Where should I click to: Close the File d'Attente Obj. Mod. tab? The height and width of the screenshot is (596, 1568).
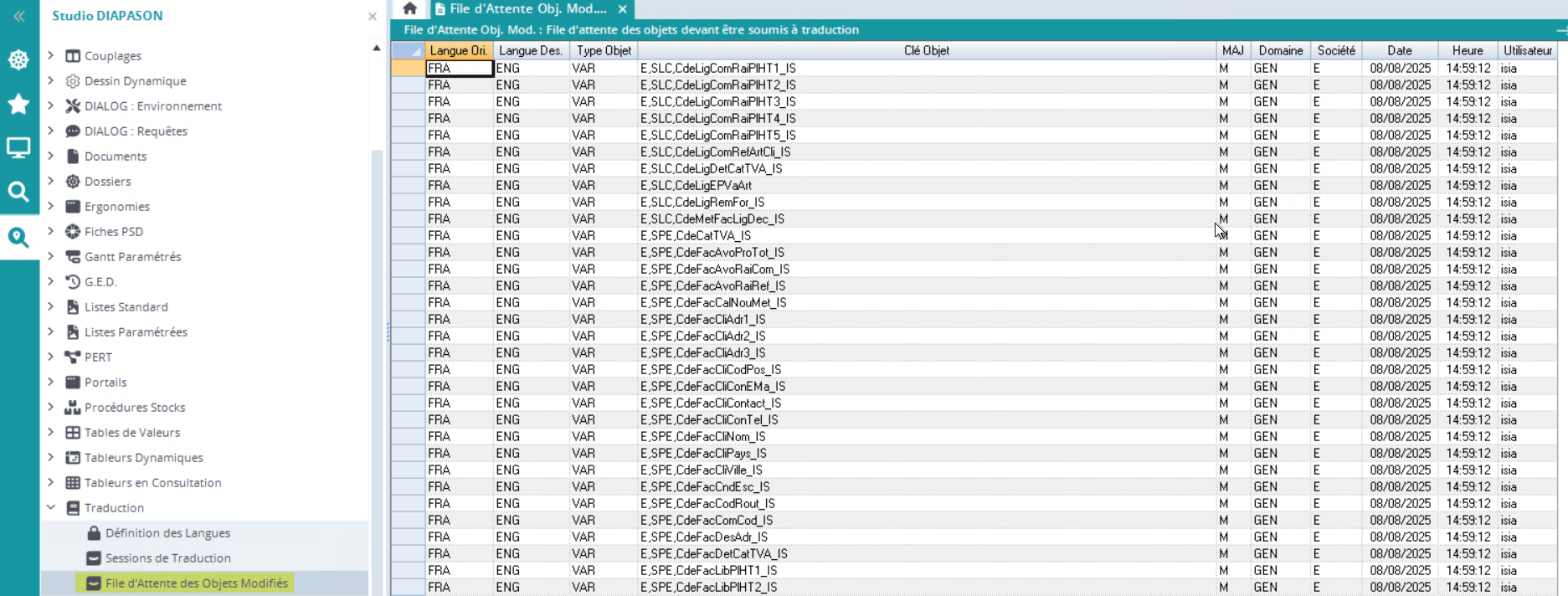pos(622,9)
